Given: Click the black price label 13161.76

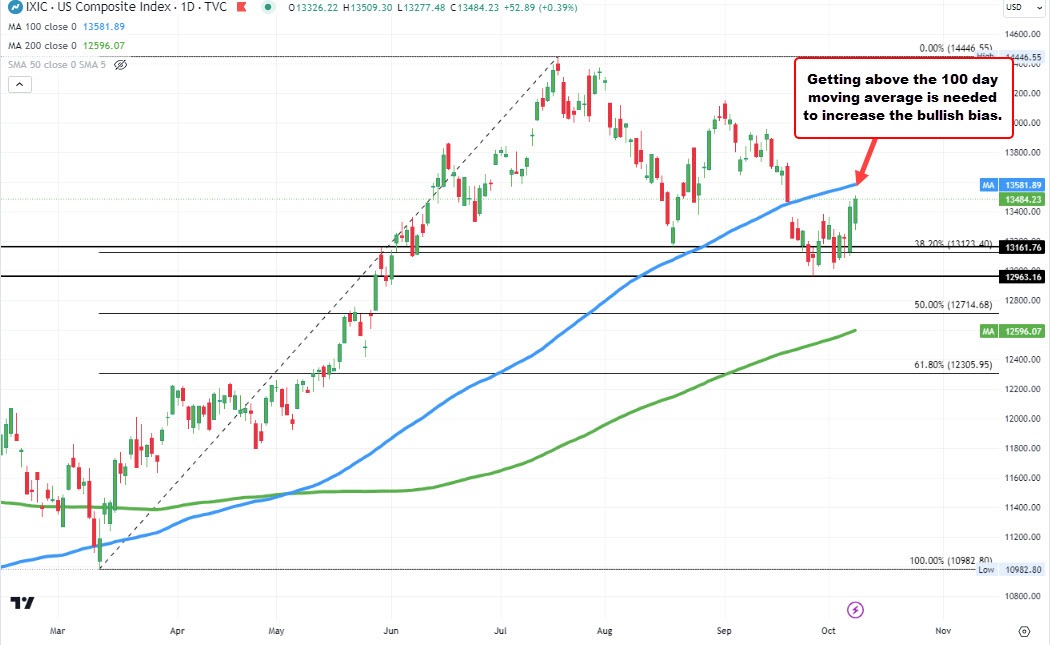Looking at the screenshot, I should 1023,247.
